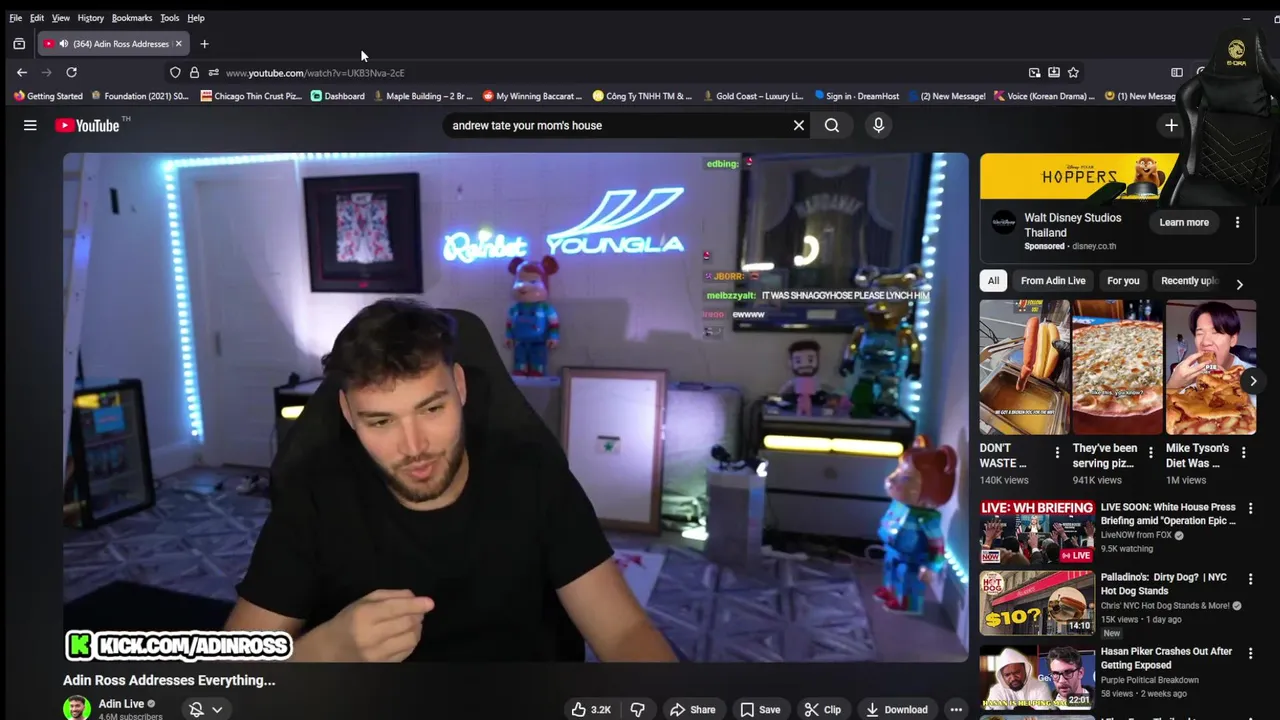Open more actions menu under the video

[x=956, y=709]
